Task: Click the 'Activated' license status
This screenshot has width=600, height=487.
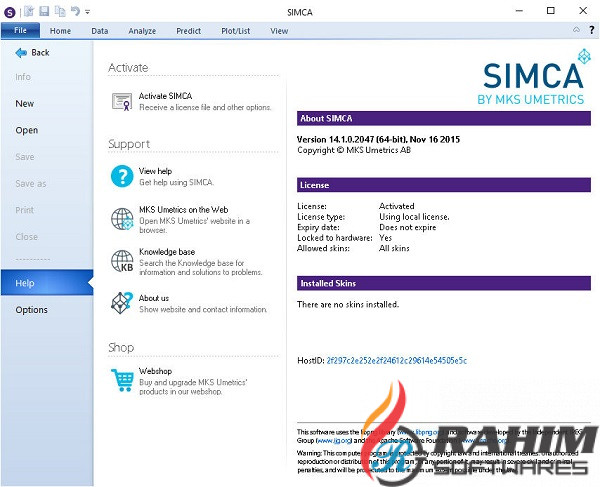Action: coord(396,206)
